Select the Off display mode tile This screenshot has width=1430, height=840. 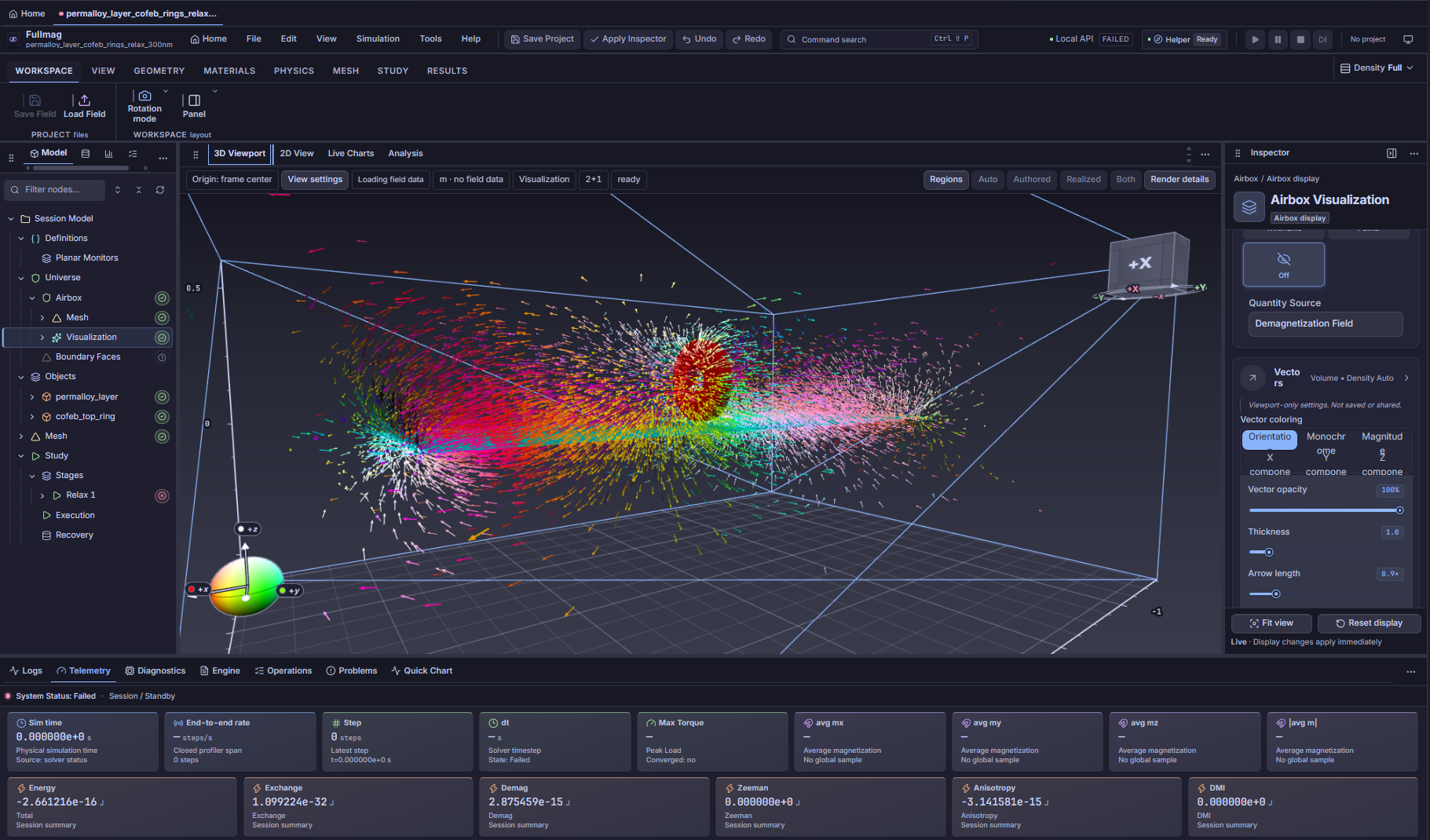pyautogui.click(x=1283, y=265)
